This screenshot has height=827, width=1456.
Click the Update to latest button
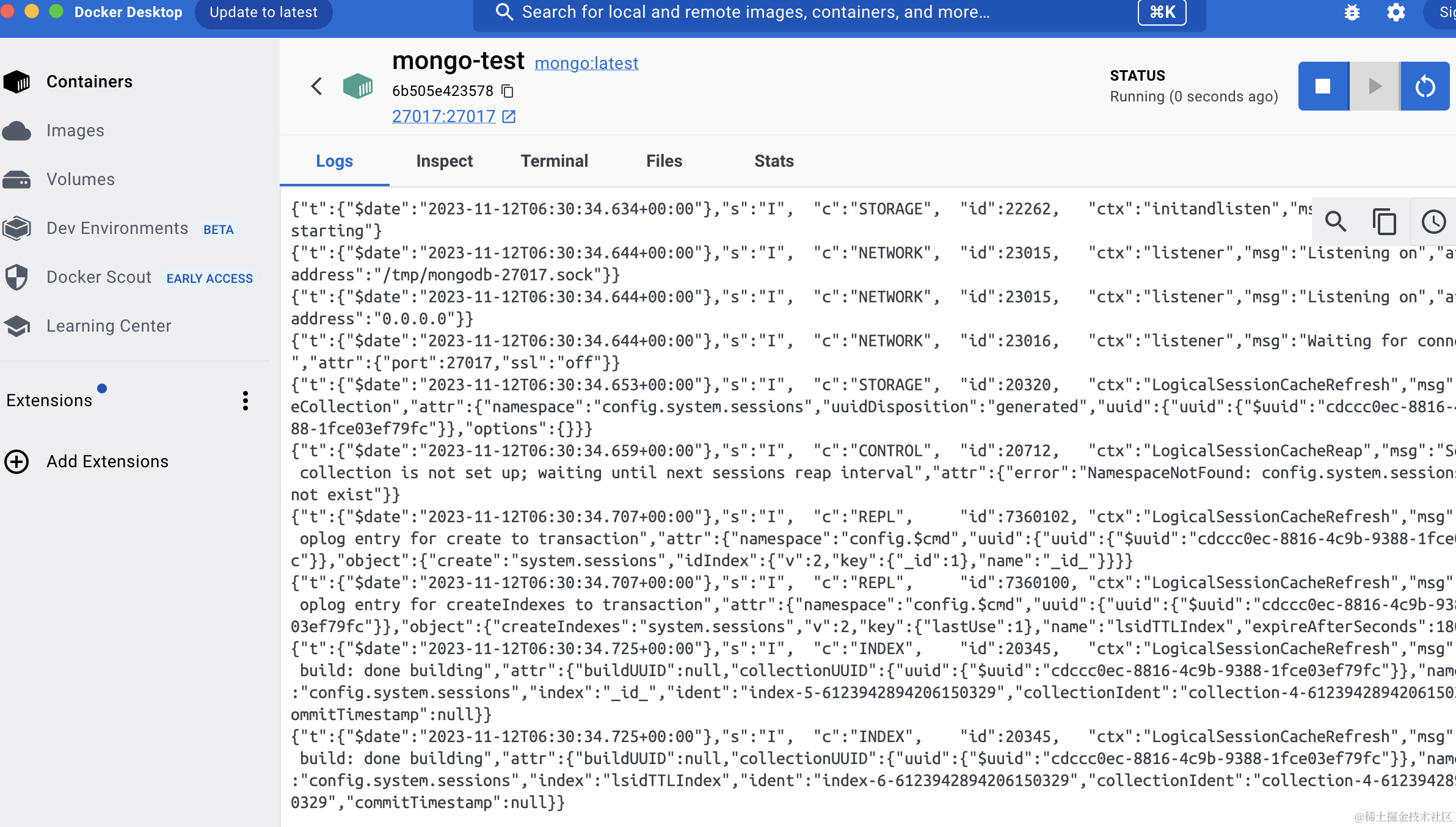pos(263,12)
